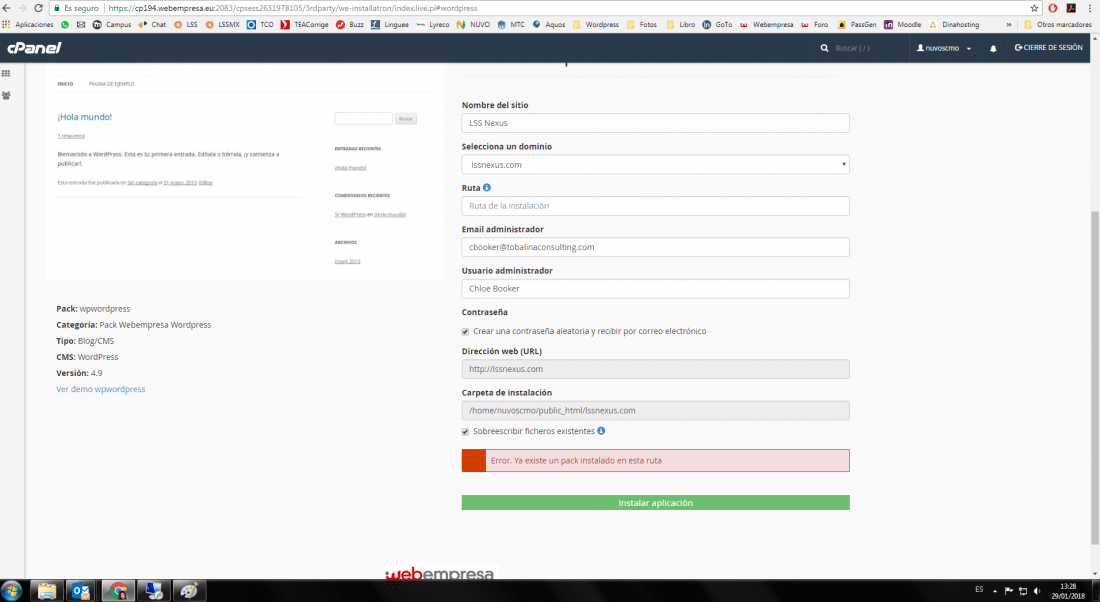Viewport: 1100px width, 602px height.
Task: Open the Moodle bookmark
Action: click(903, 25)
